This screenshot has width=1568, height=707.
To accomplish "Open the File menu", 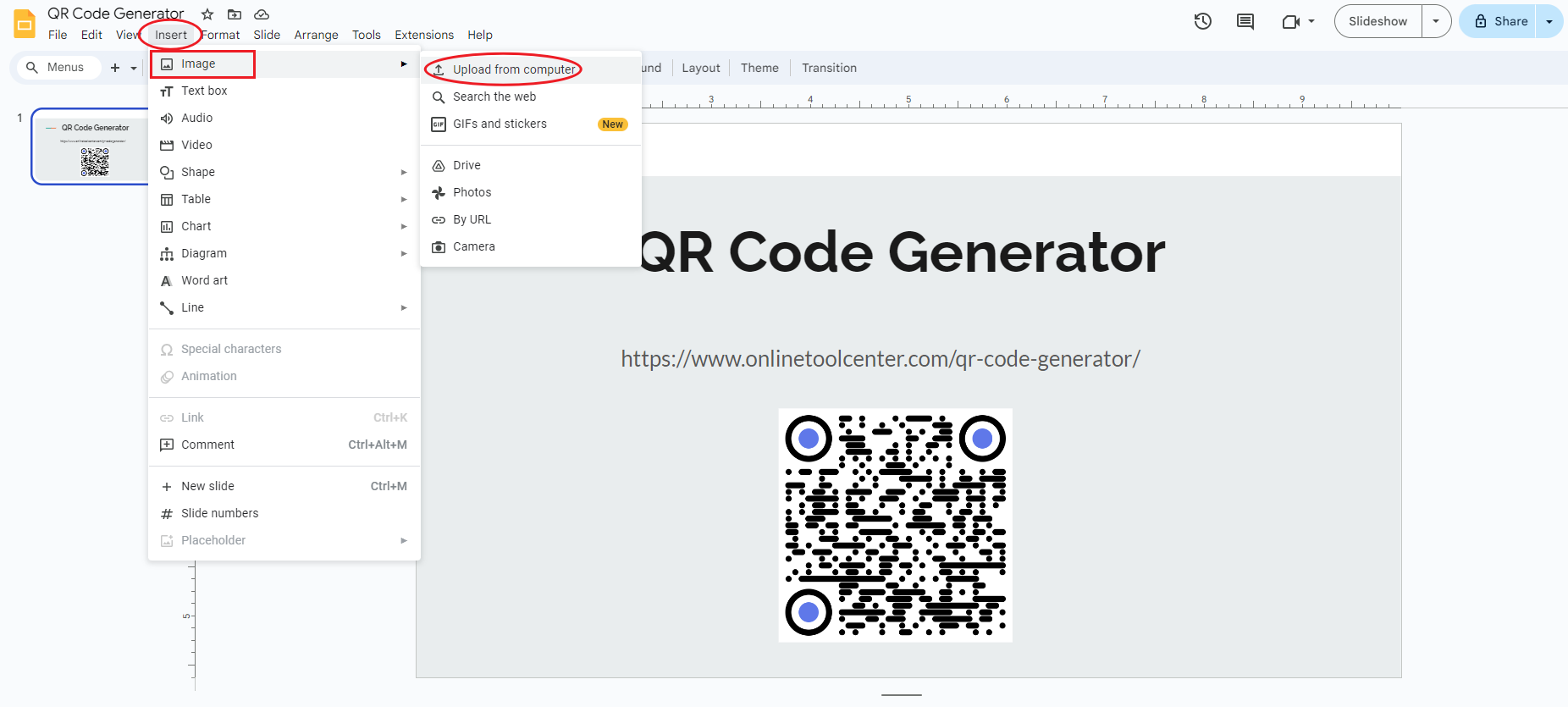I will [58, 35].
